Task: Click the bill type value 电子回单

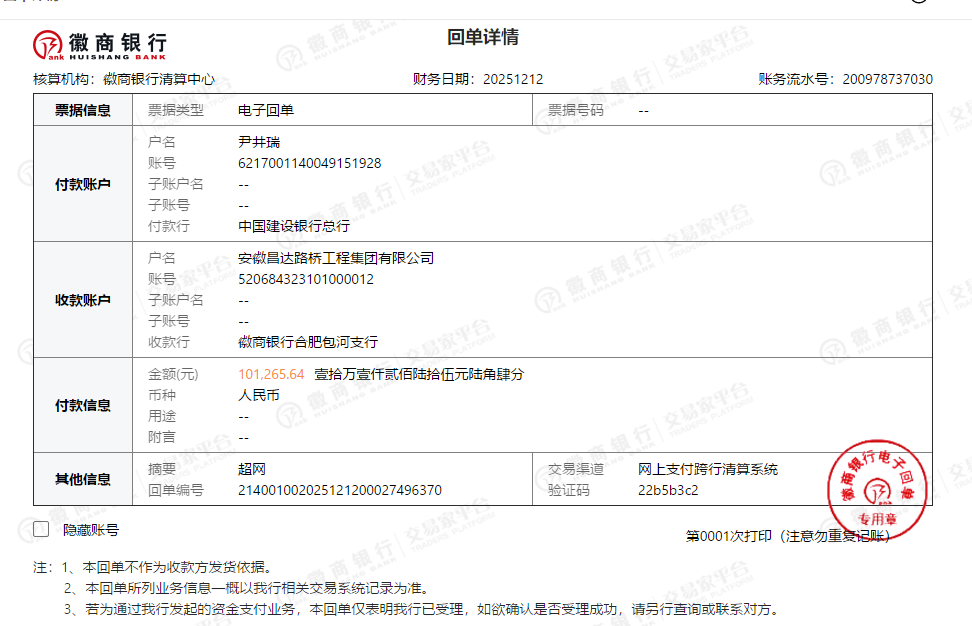Action: (x=266, y=110)
